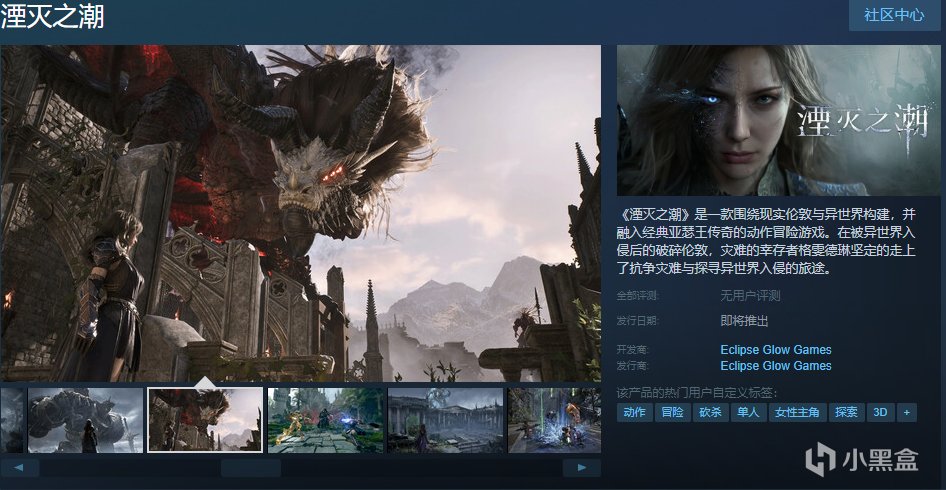Viewport: 946px width, 490px height.
Task: Click the left scroll arrow under thumbnails
Action: (x=19, y=468)
